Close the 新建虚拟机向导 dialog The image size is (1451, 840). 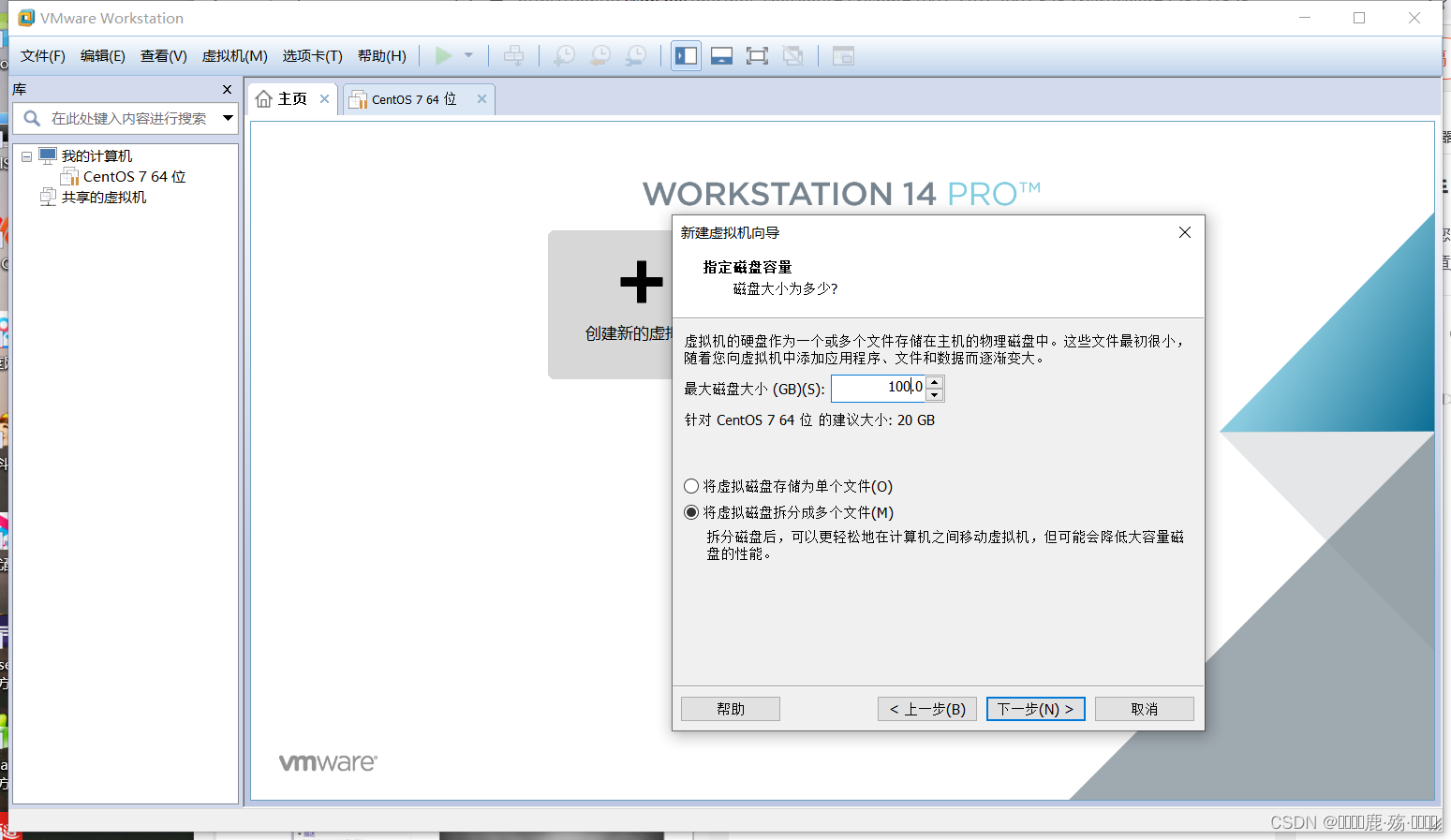(1185, 232)
